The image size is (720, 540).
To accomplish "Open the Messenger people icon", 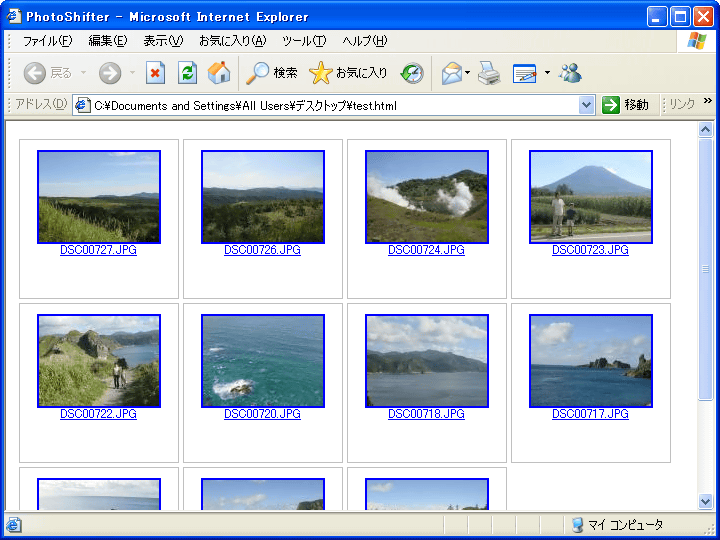I will [570, 73].
